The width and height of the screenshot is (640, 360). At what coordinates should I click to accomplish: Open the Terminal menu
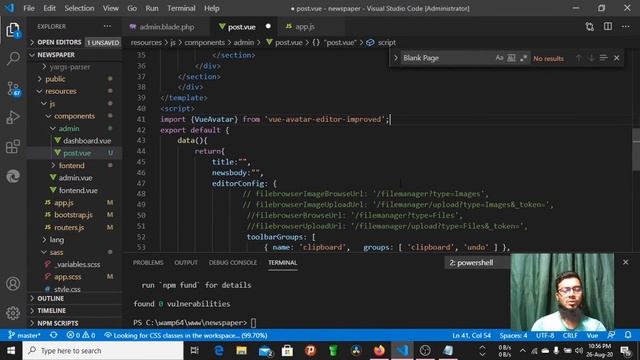181,8
